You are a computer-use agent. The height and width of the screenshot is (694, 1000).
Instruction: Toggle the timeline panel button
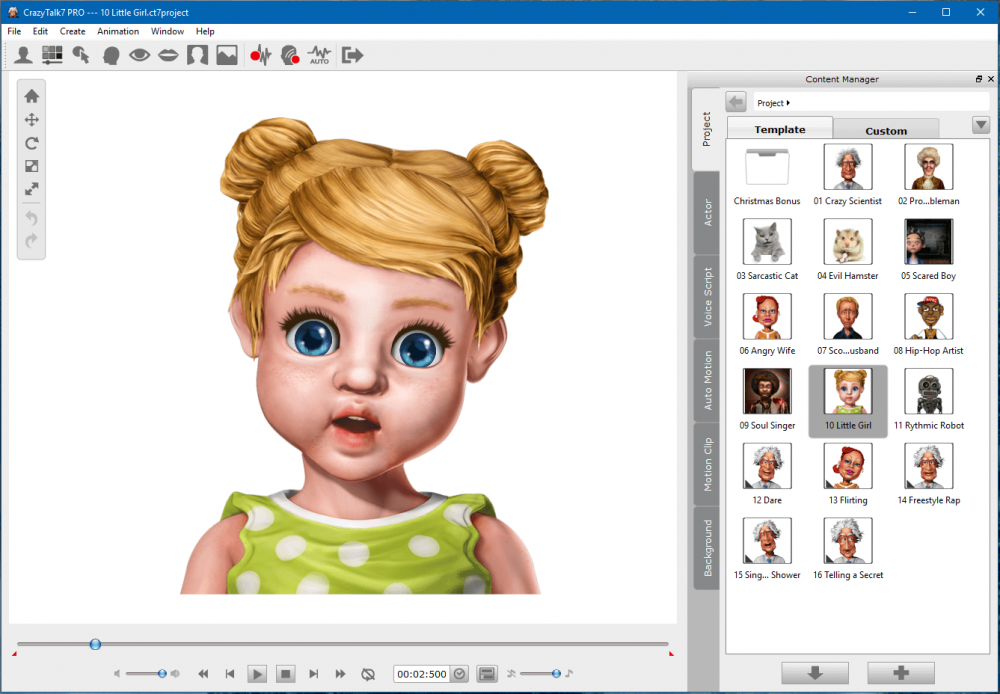(487, 674)
